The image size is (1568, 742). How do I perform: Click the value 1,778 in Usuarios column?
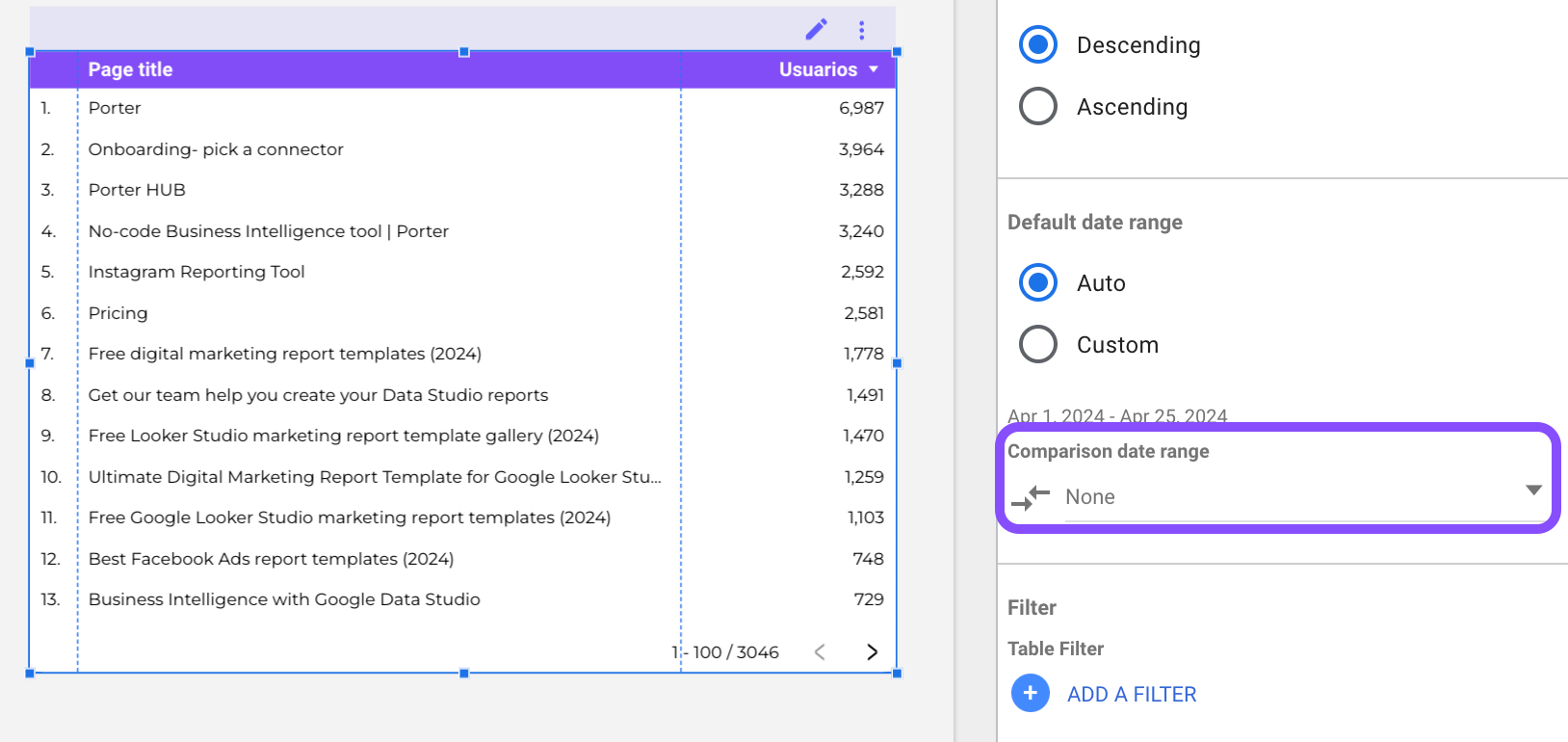click(864, 354)
